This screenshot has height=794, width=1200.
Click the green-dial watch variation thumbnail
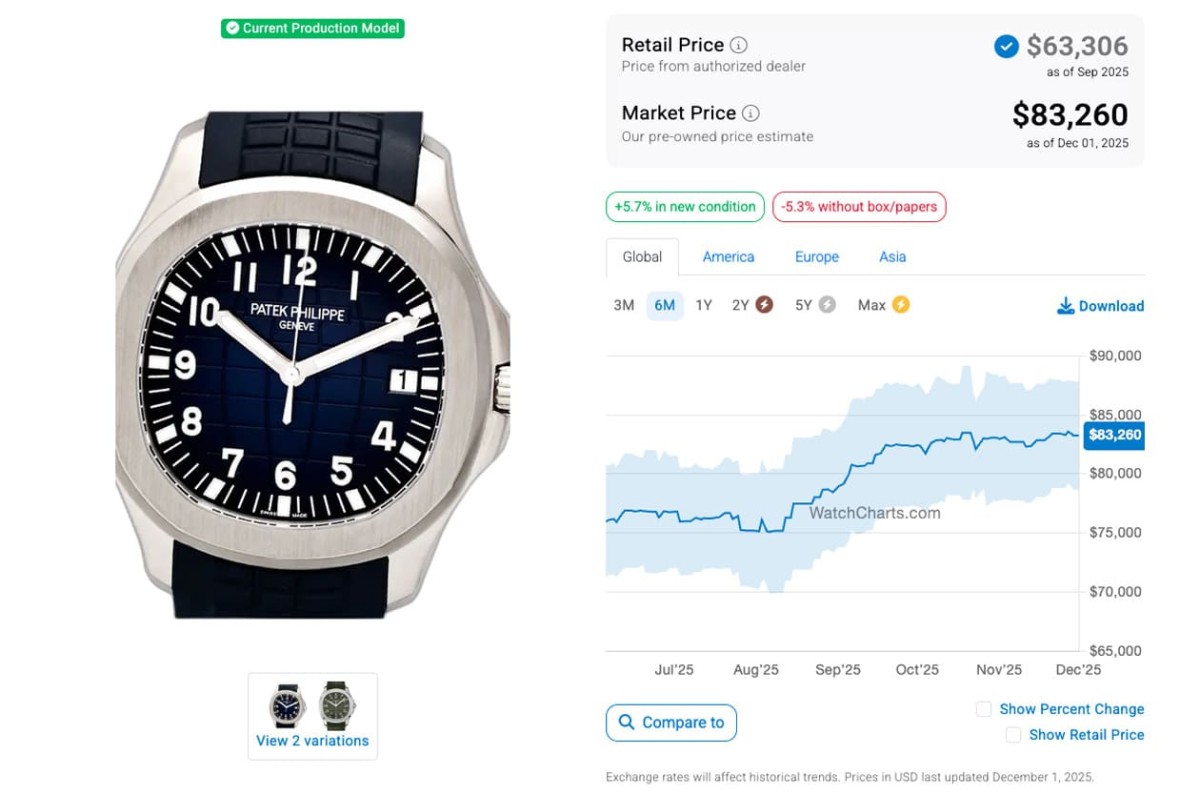pyautogui.click(x=337, y=706)
